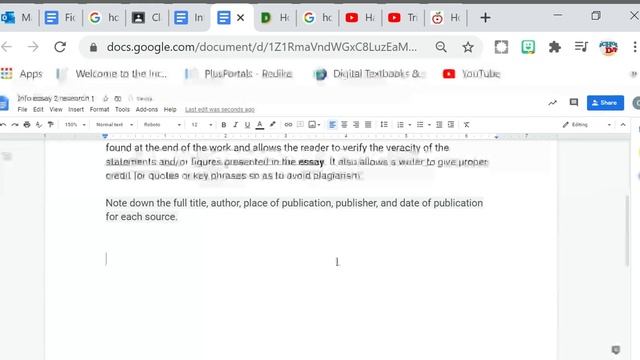Open the text color picker

click(x=260, y=124)
